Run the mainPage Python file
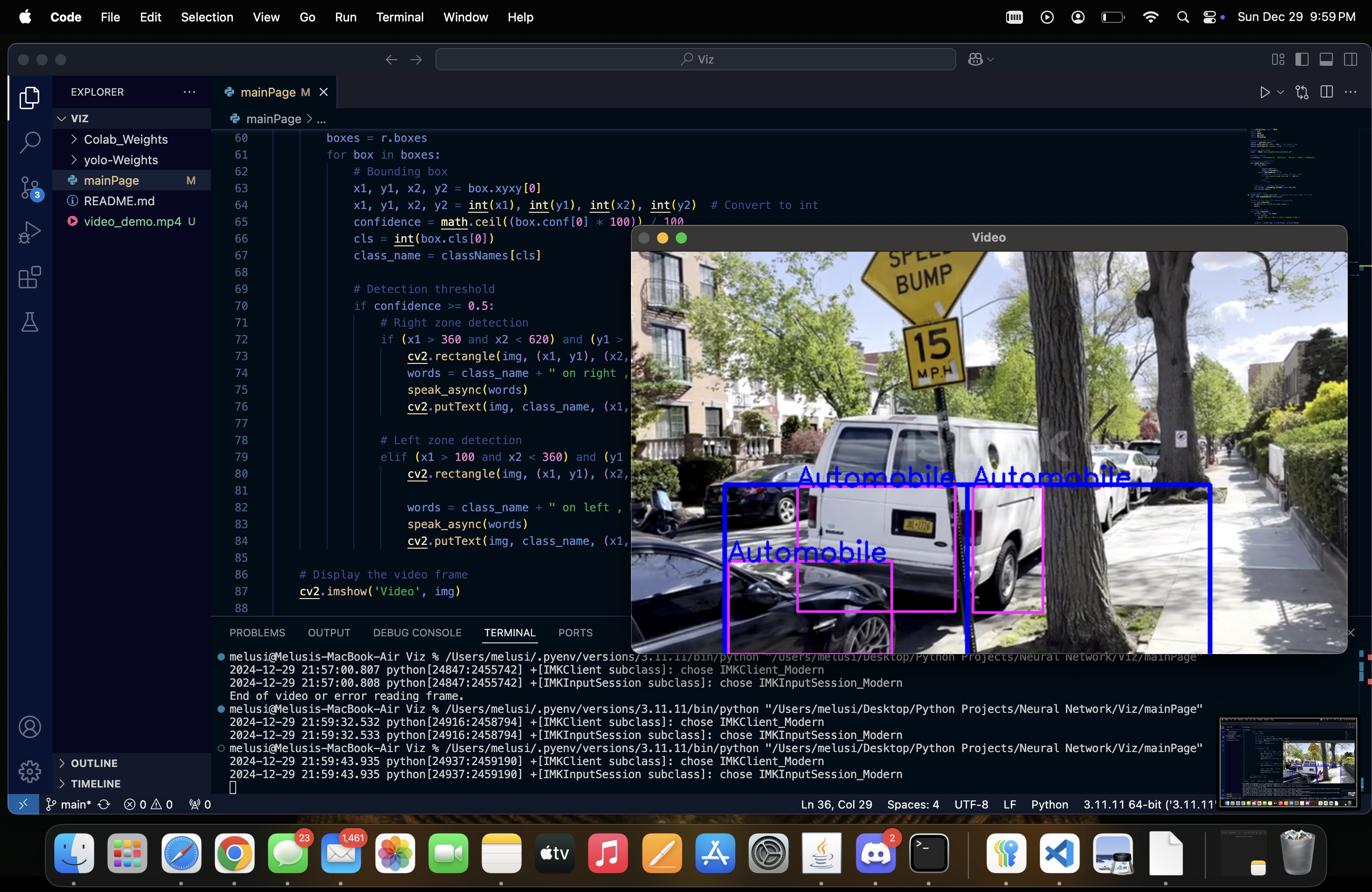1372x892 pixels. tap(1264, 91)
